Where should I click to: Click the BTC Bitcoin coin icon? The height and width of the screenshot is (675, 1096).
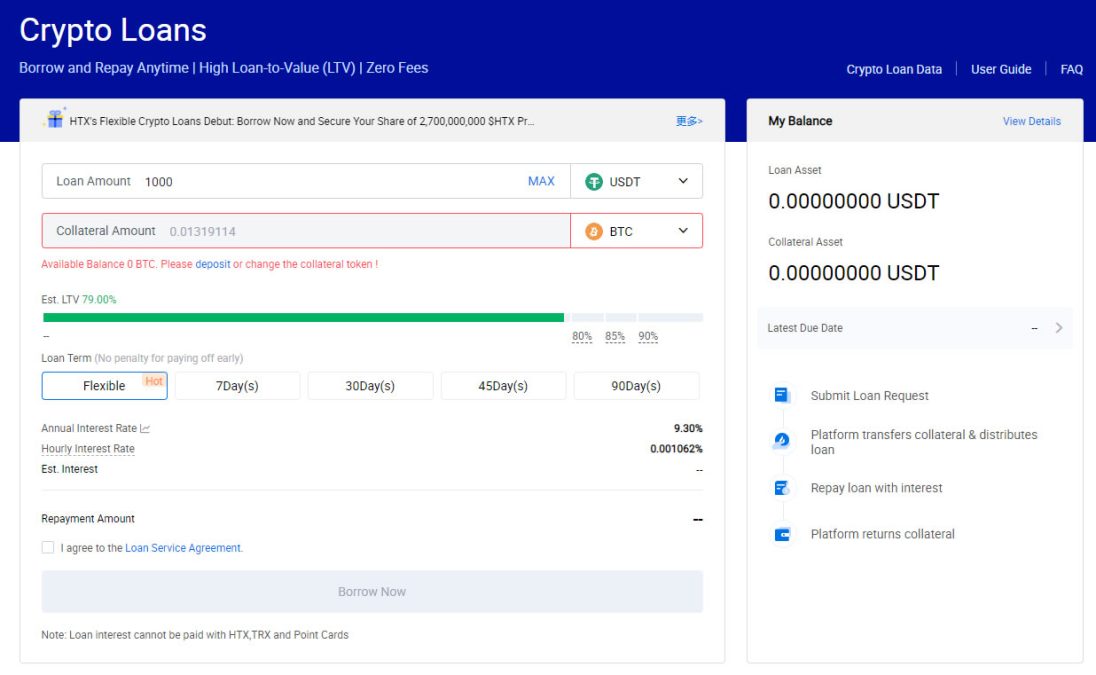click(x=593, y=231)
